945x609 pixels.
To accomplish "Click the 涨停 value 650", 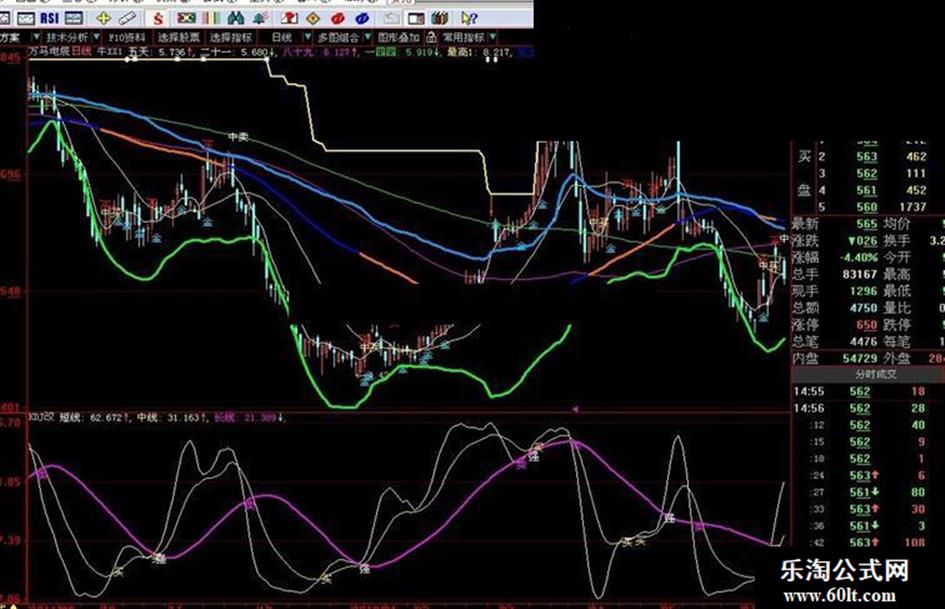I will click(x=867, y=325).
